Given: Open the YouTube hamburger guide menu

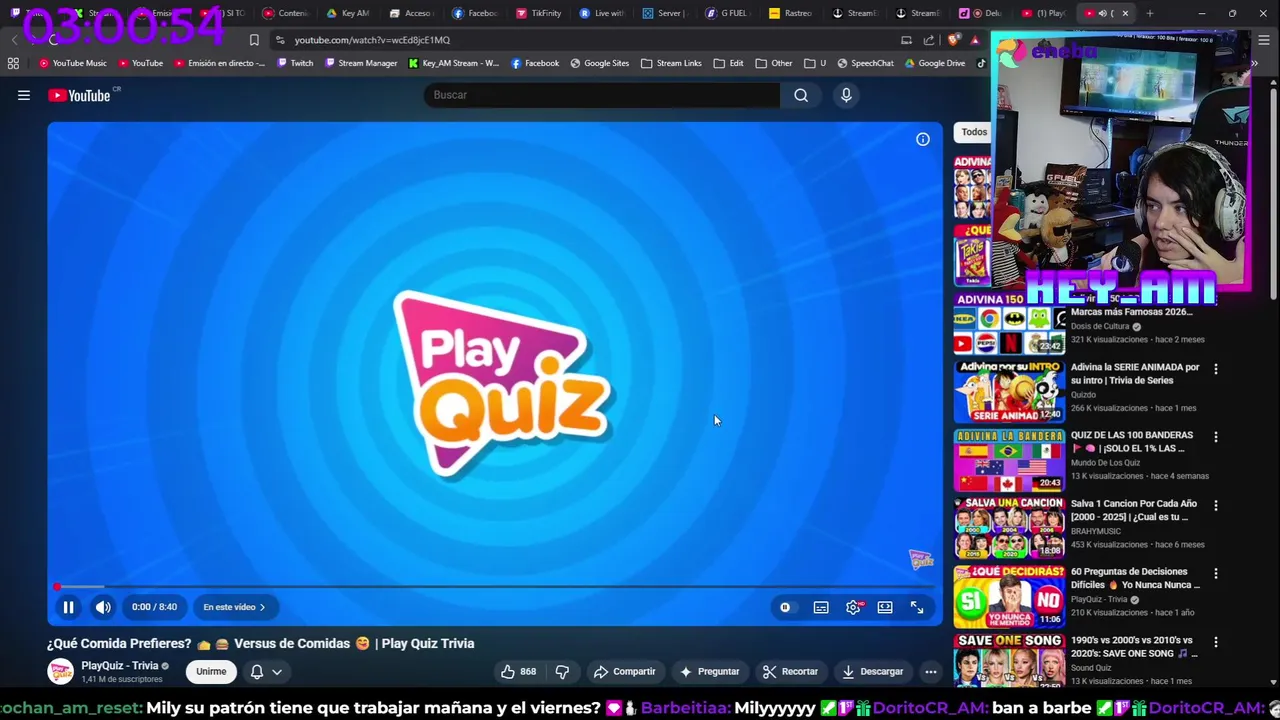Looking at the screenshot, I should (x=23, y=95).
